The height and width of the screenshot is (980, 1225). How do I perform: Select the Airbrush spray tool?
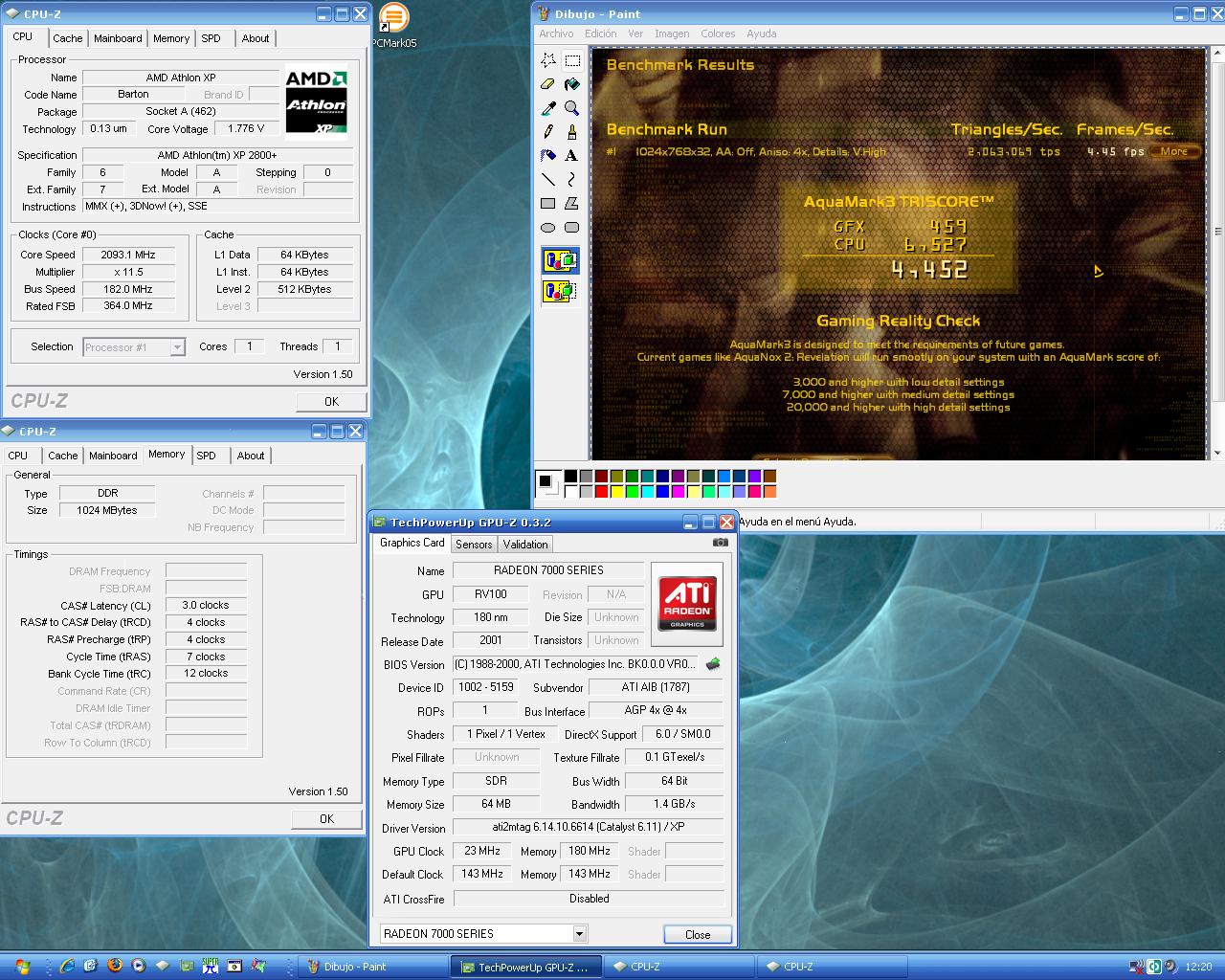click(x=548, y=155)
